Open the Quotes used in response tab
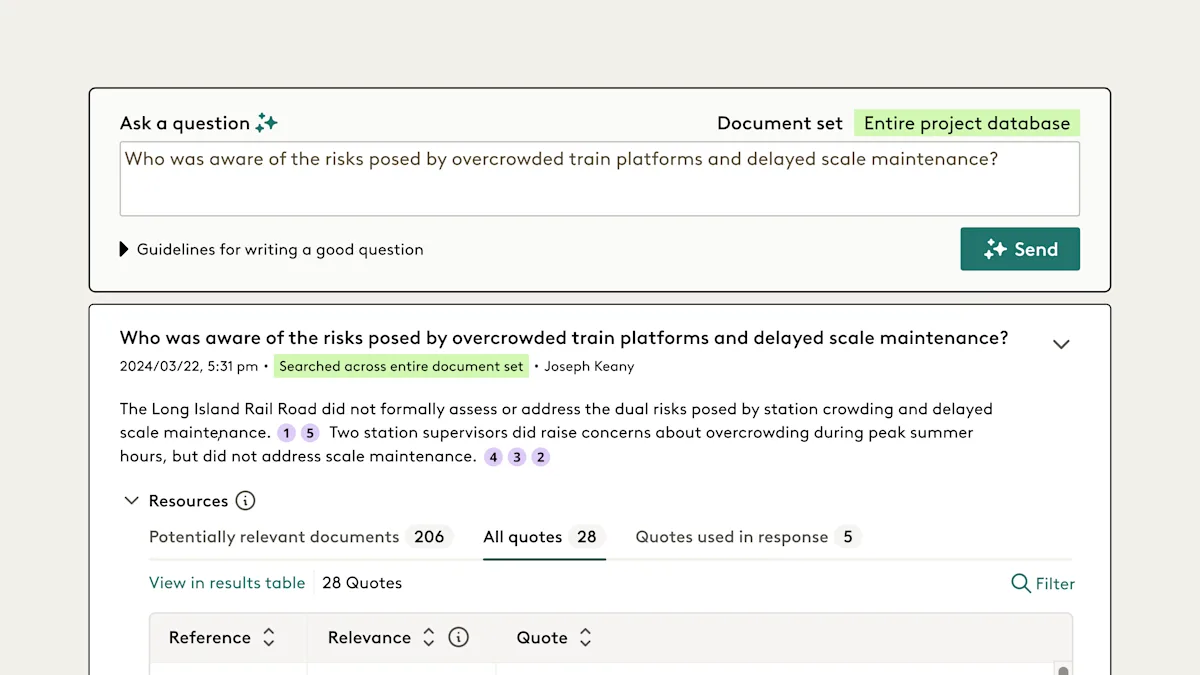The width and height of the screenshot is (1200, 675). click(x=748, y=537)
